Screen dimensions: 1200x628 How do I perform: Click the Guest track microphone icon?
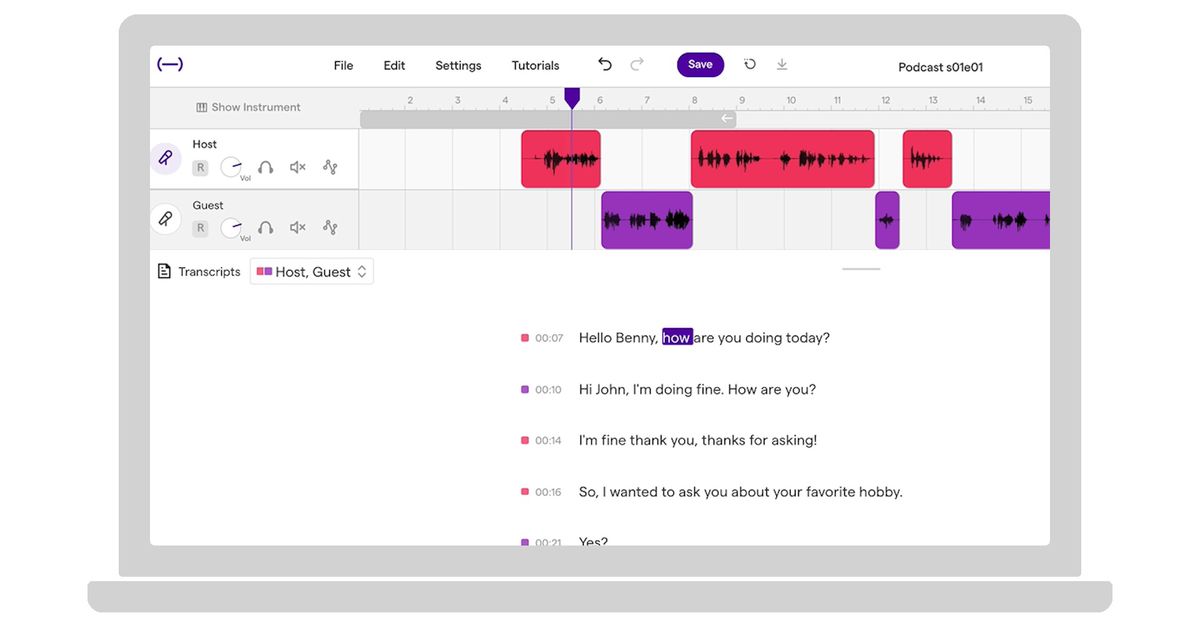coord(166,219)
